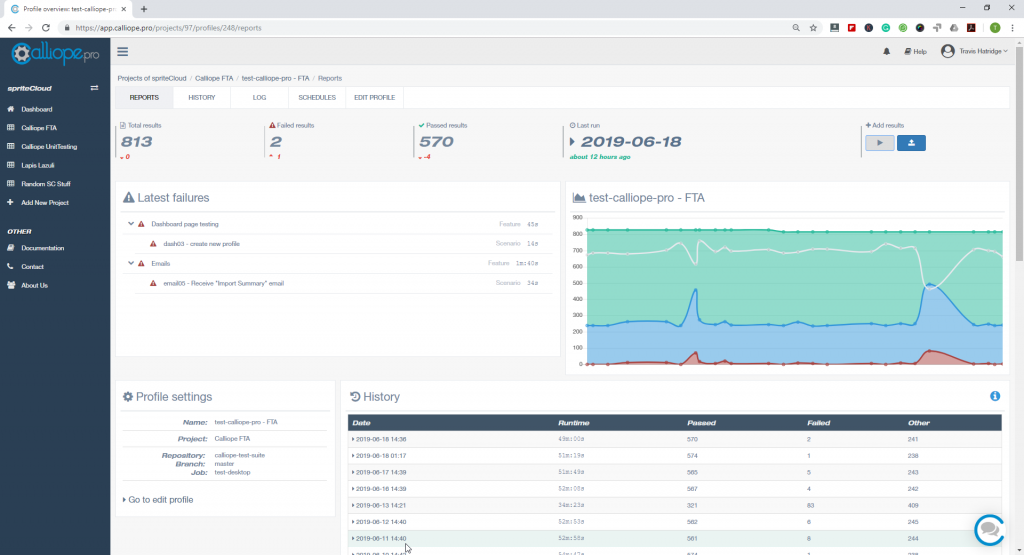1024x555 pixels.
Task: Expand the 2019-06-13 14:21 history row
Action: click(379, 507)
